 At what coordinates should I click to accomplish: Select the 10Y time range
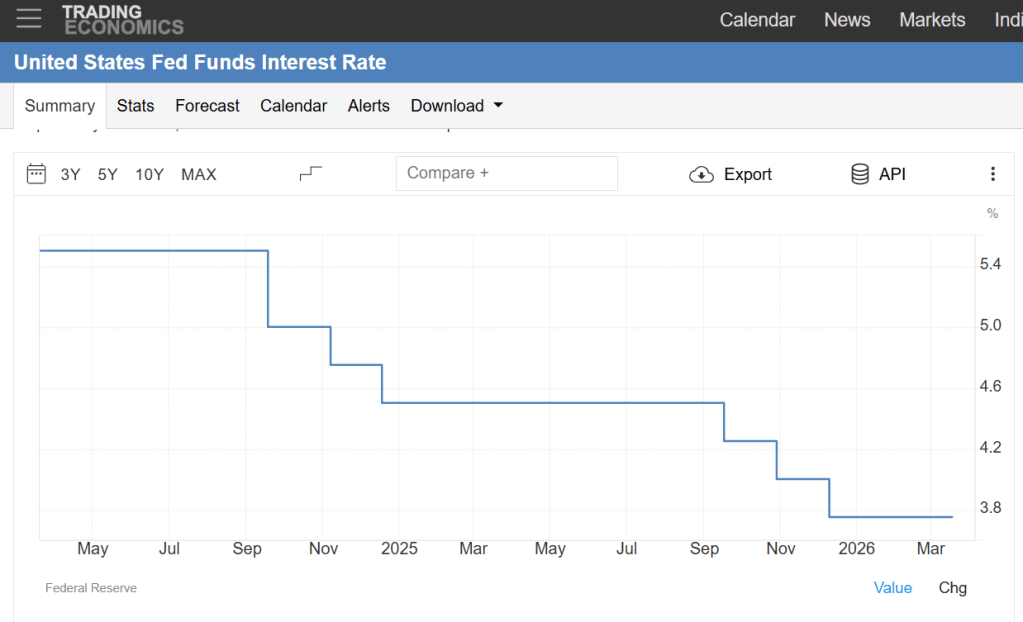[x=149, y=175]
